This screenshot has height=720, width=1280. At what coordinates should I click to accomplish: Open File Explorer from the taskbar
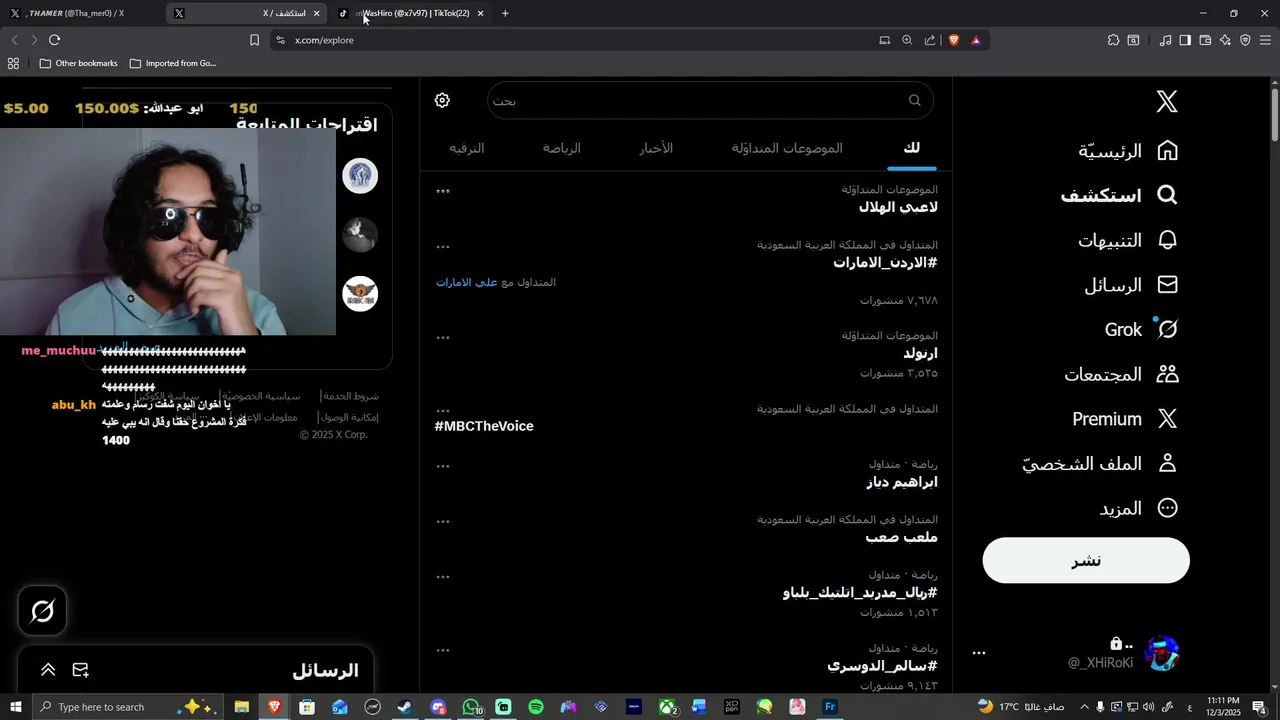[x=242, y=707]
